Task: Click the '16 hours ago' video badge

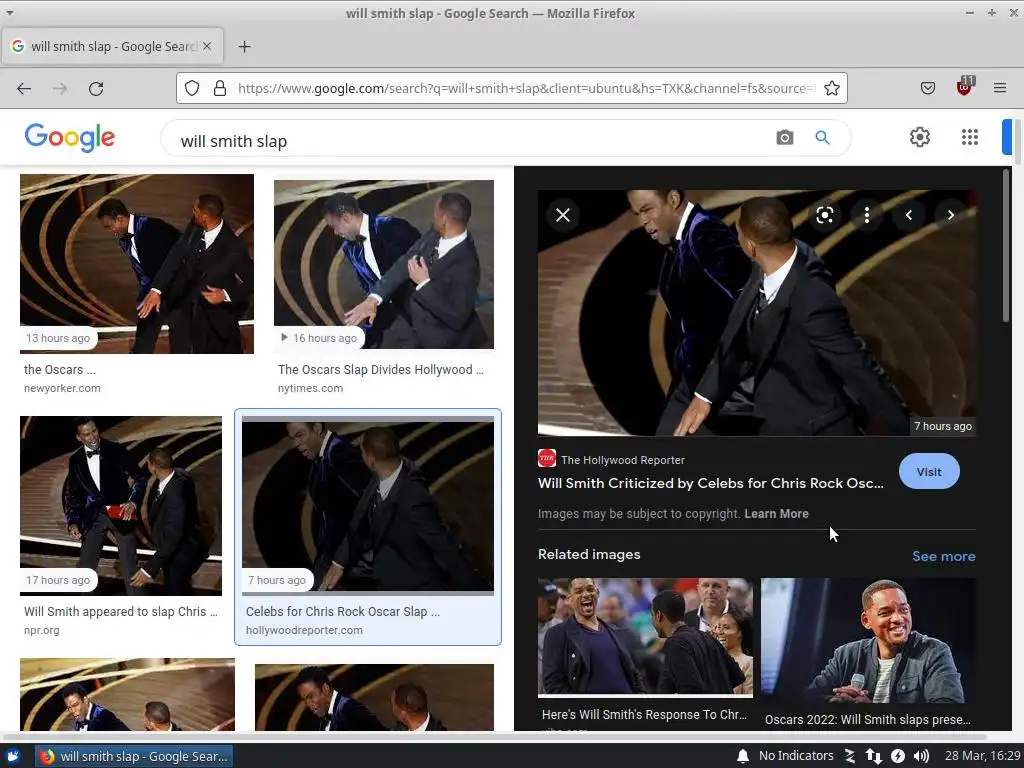Action: 319,338
